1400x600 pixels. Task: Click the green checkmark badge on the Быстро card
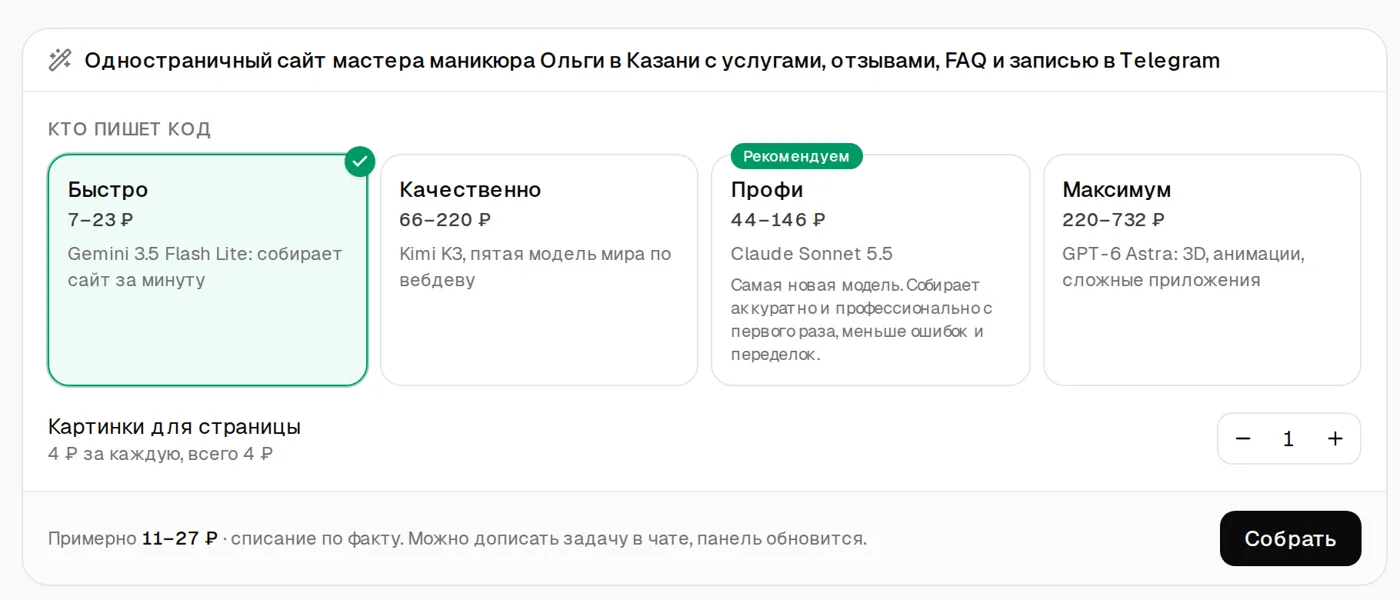coord(360,162)
